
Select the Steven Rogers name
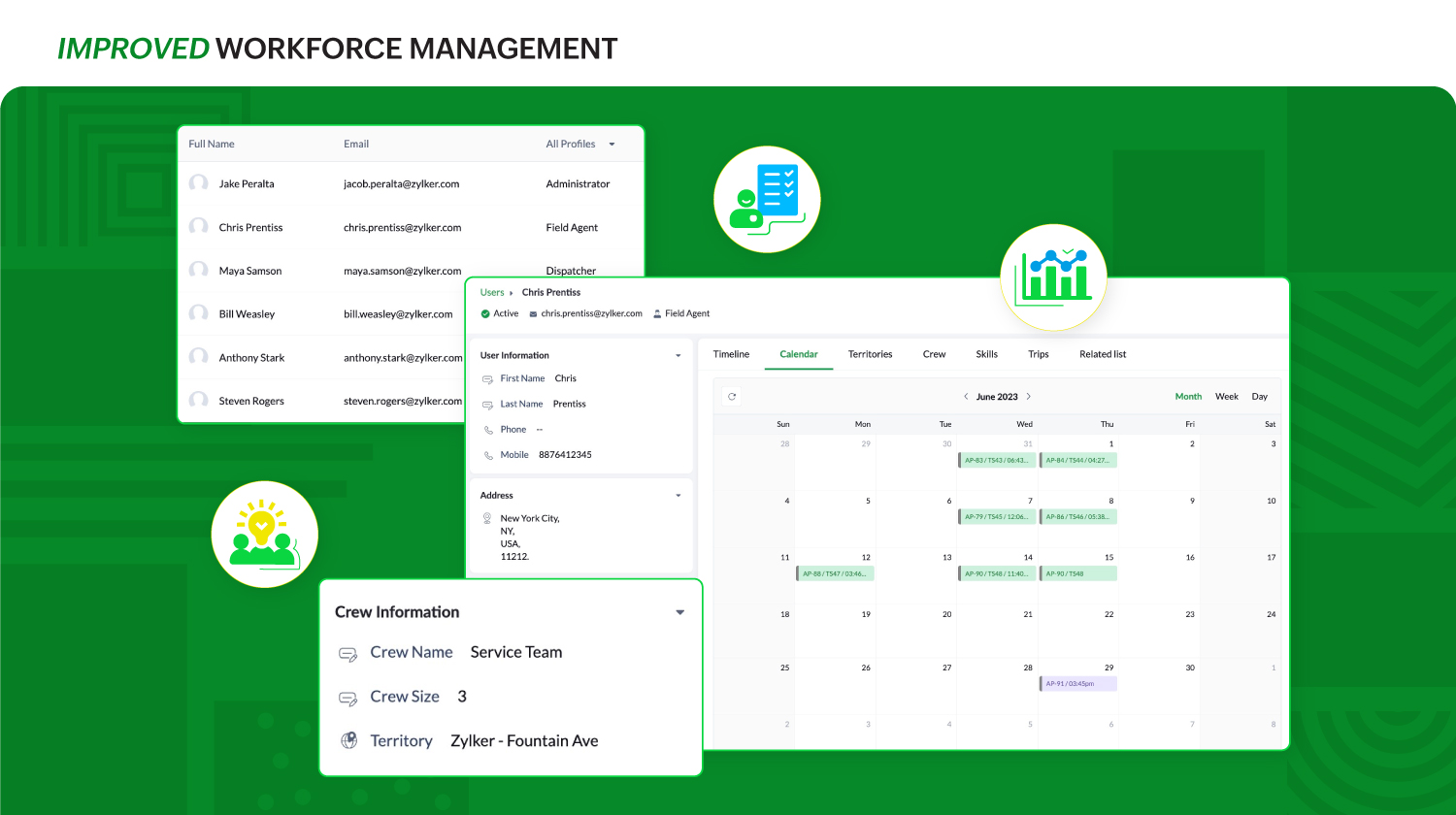click(251, 401)
